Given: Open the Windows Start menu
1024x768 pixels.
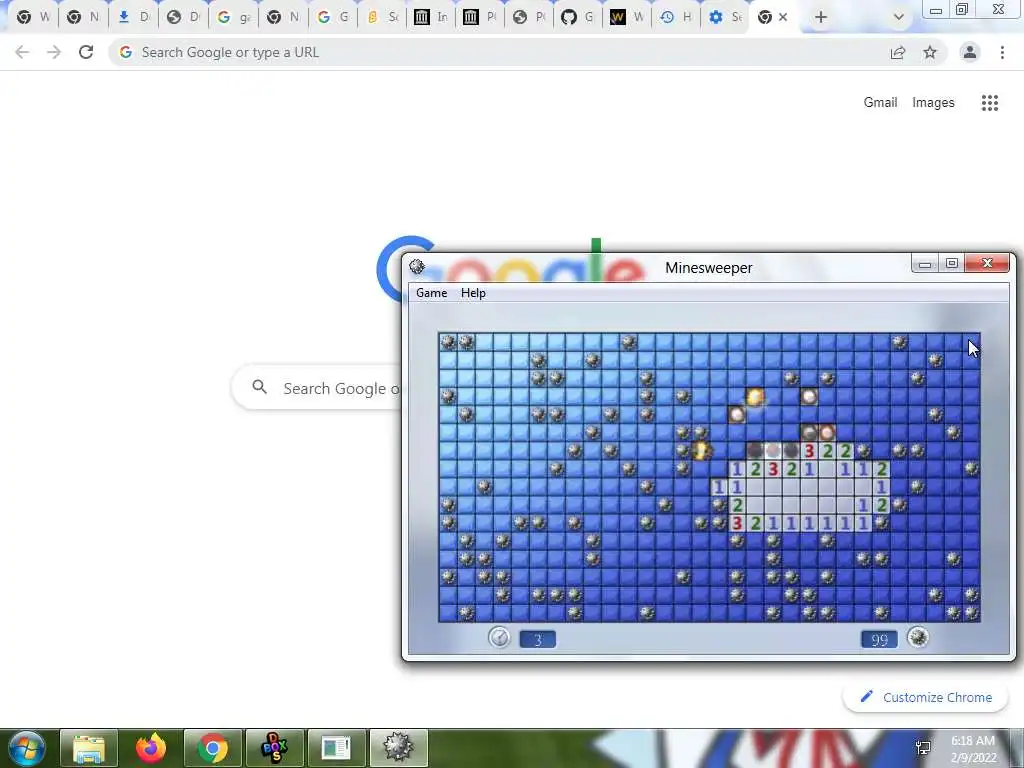Looking at the screenshot, I should 25,748.
